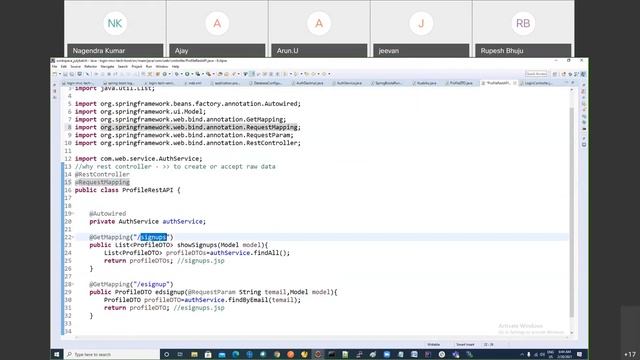
Task: Open the Run button dropdown arrow
Action: click(192, 74)
